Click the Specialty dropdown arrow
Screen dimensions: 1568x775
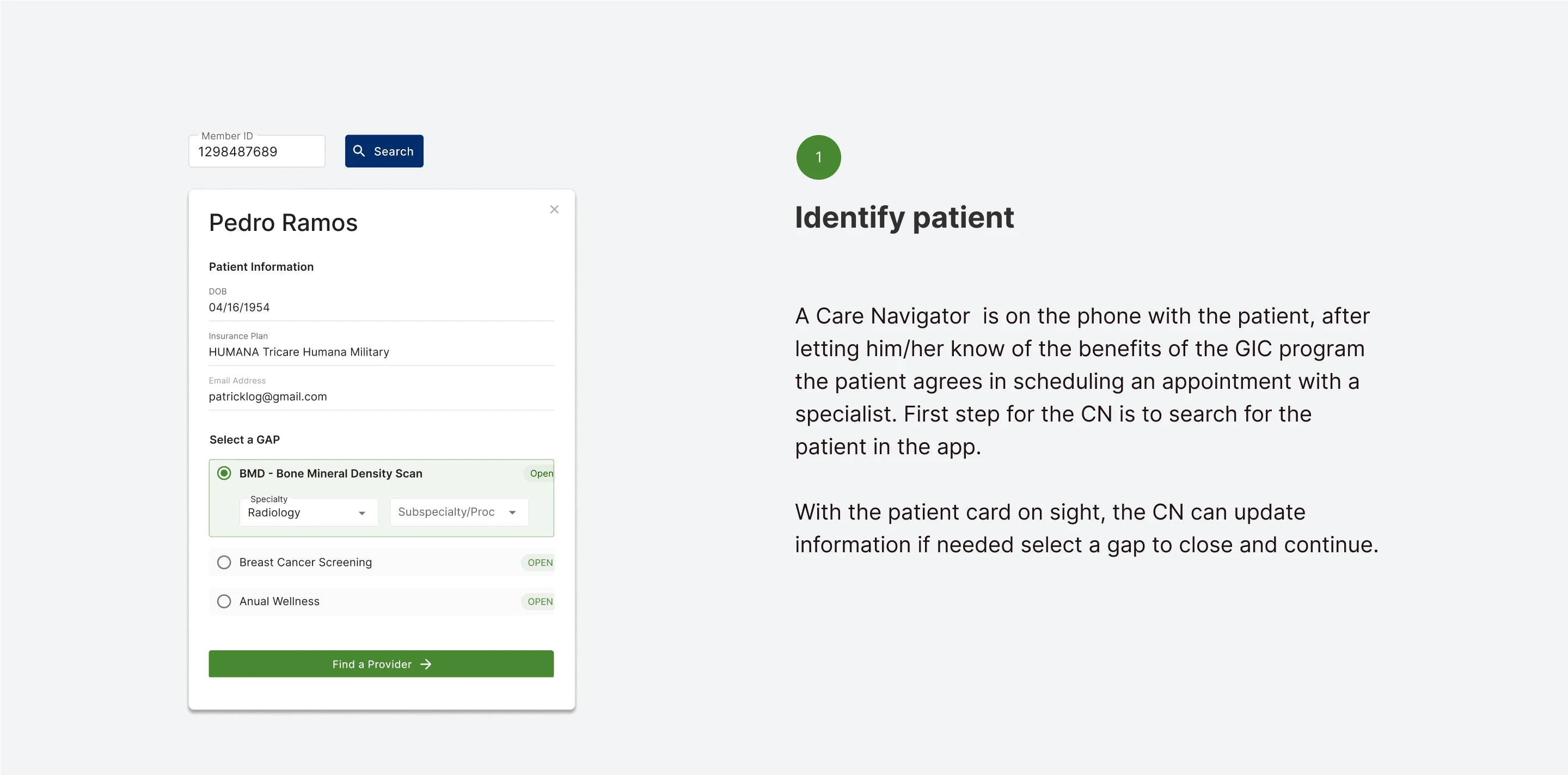362,513
